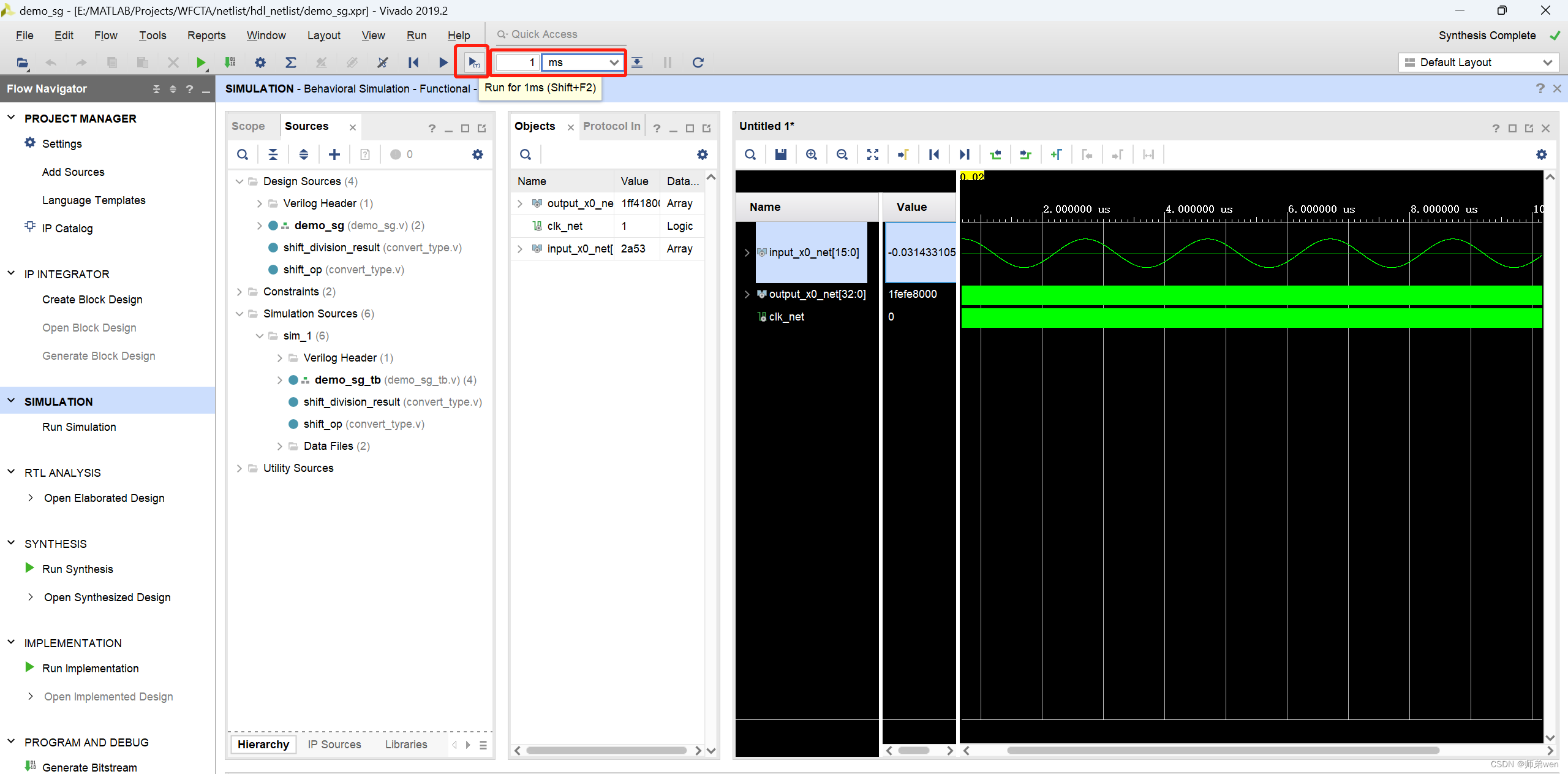Open the Reports menu
Screen dimensions: 1568x774
click(205, 35)
